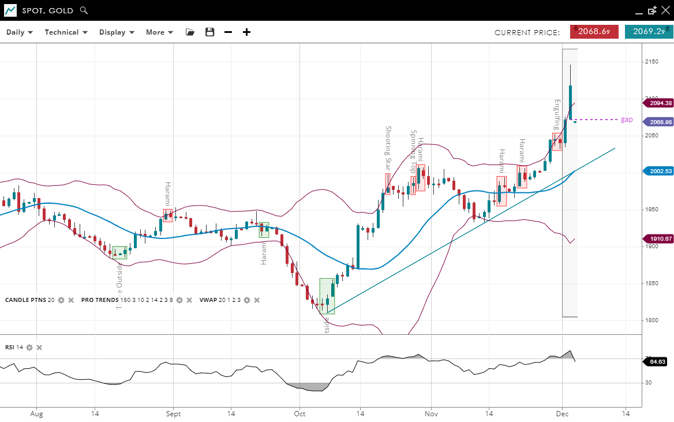Open saved chart with the folder icon
Image resolution: width=674 pixels, height=422 pixels.
click(190, 32)
